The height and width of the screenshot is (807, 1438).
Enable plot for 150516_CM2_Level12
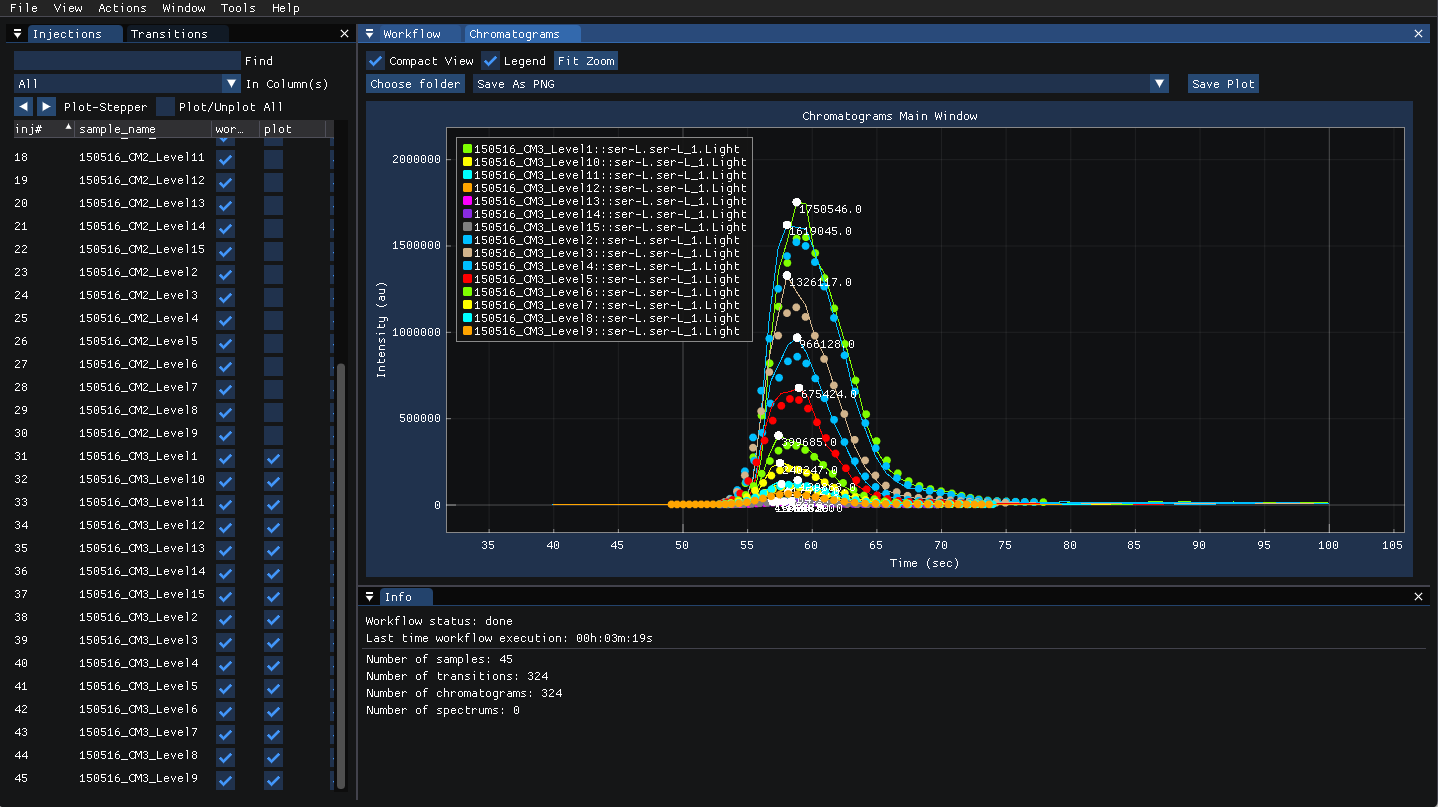[273, 182]
